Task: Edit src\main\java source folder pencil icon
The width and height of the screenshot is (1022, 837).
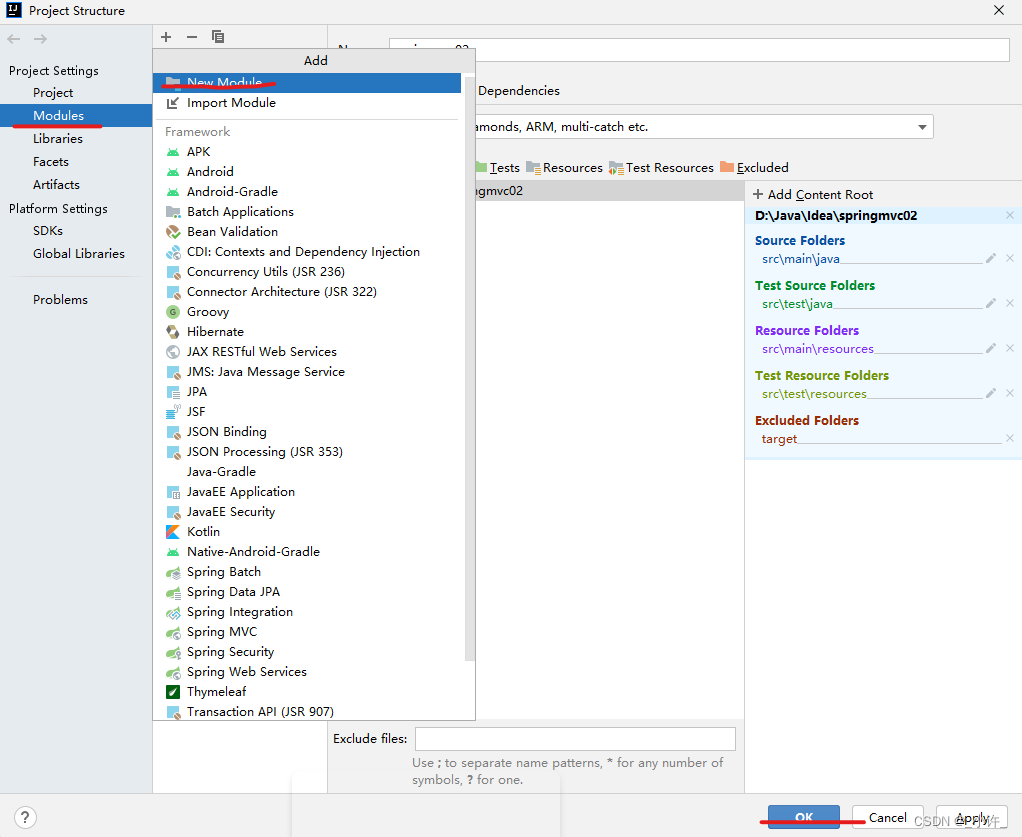Action: click(991, 258)
